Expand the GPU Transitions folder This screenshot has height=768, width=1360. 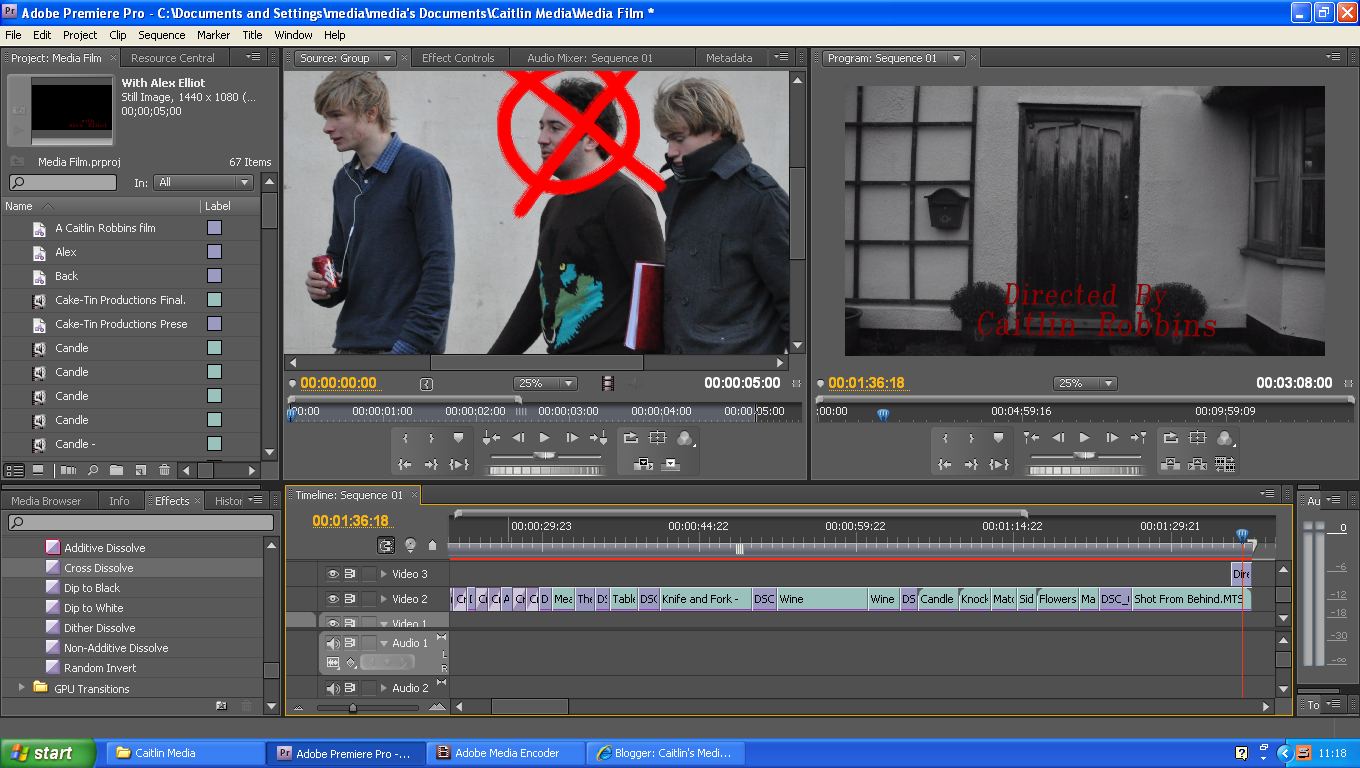tap(21, 688)
